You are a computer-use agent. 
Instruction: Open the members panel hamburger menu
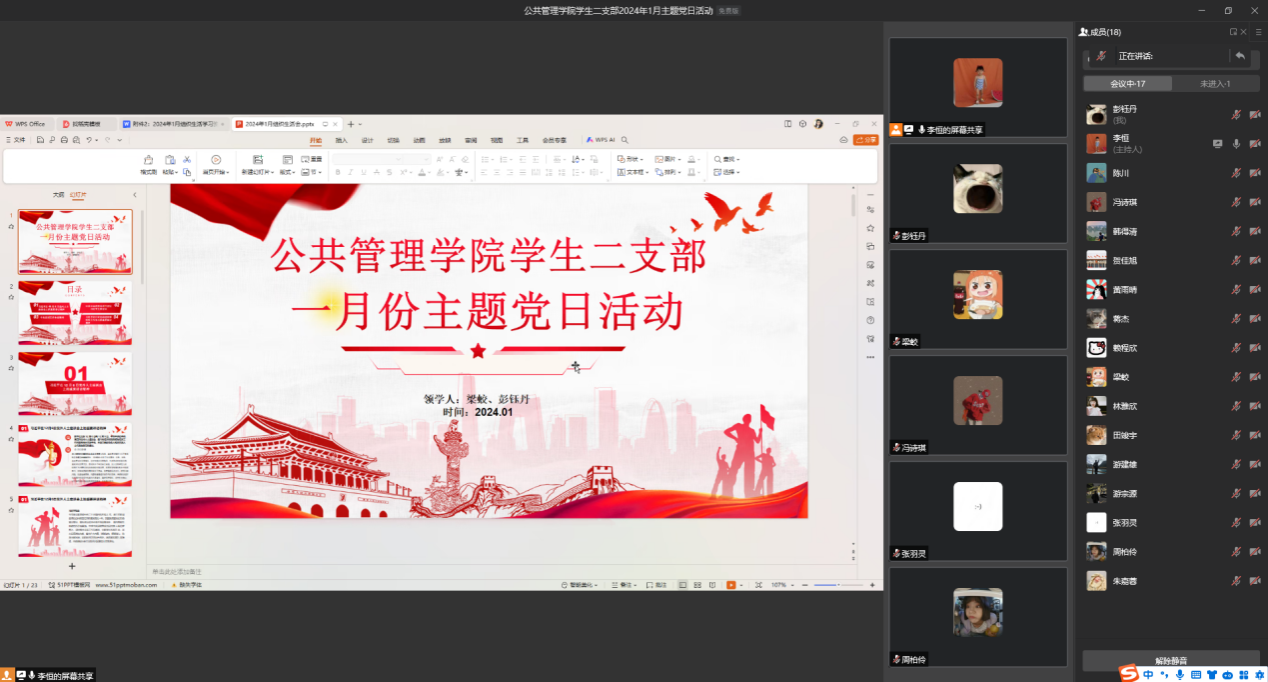[x=1258, y=32]
